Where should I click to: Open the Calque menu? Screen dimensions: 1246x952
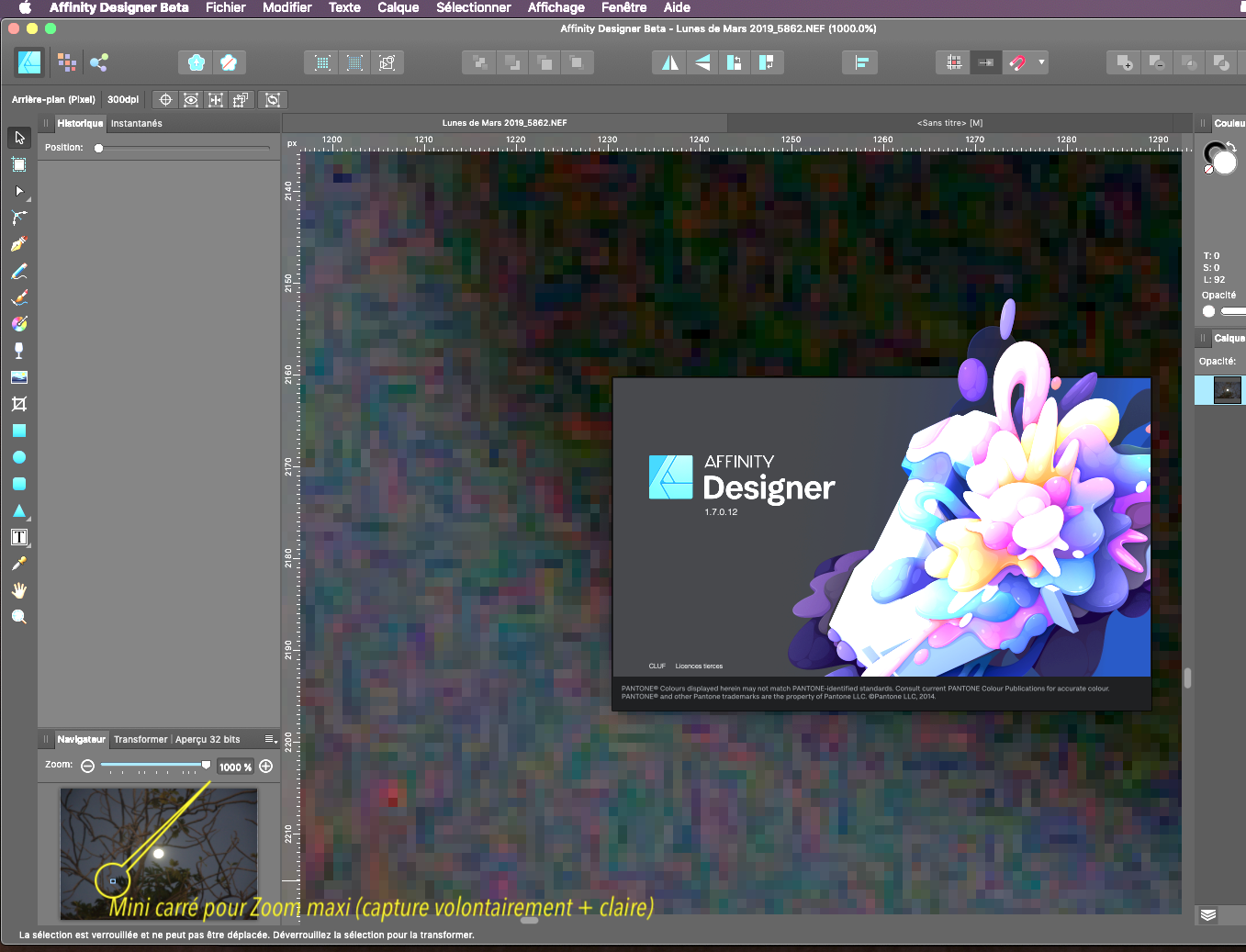(x=398, y=7)
